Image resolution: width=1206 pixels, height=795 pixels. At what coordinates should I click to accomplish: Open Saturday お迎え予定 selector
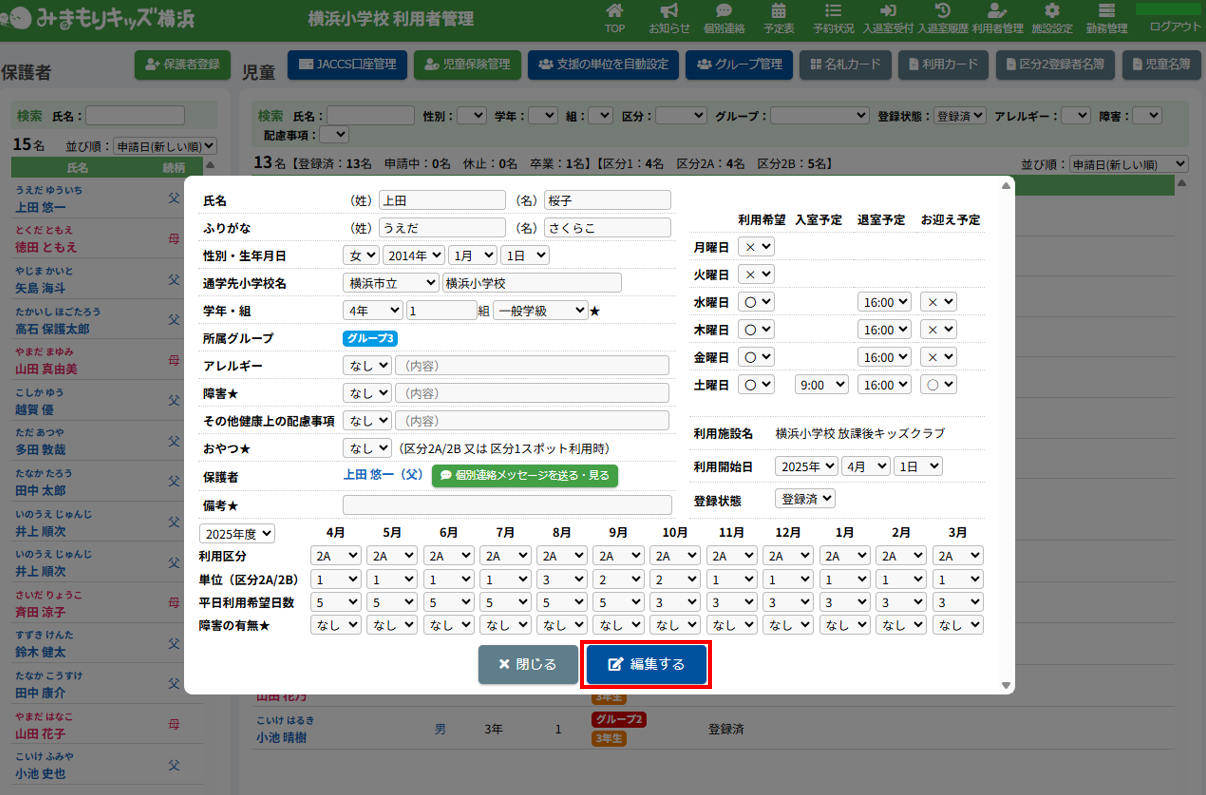(938, 384)
